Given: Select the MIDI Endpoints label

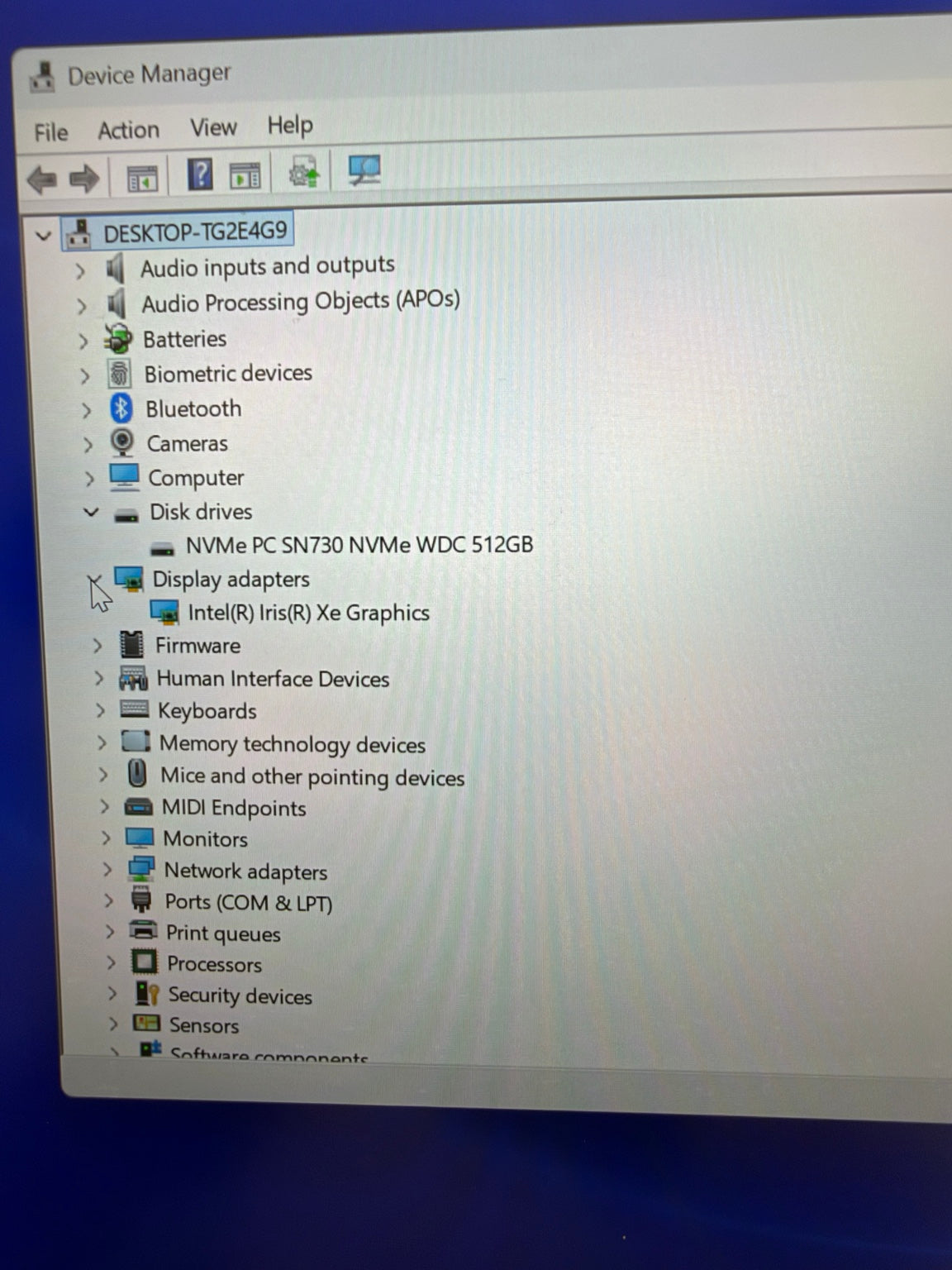Looking at the screenshot, I should (234, 808).
